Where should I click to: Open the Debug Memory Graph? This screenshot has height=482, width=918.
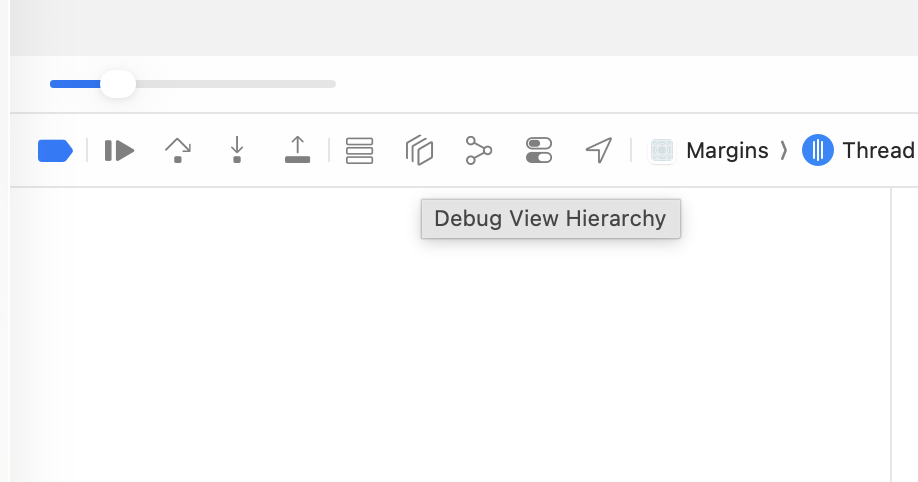(x=479, y=151)
